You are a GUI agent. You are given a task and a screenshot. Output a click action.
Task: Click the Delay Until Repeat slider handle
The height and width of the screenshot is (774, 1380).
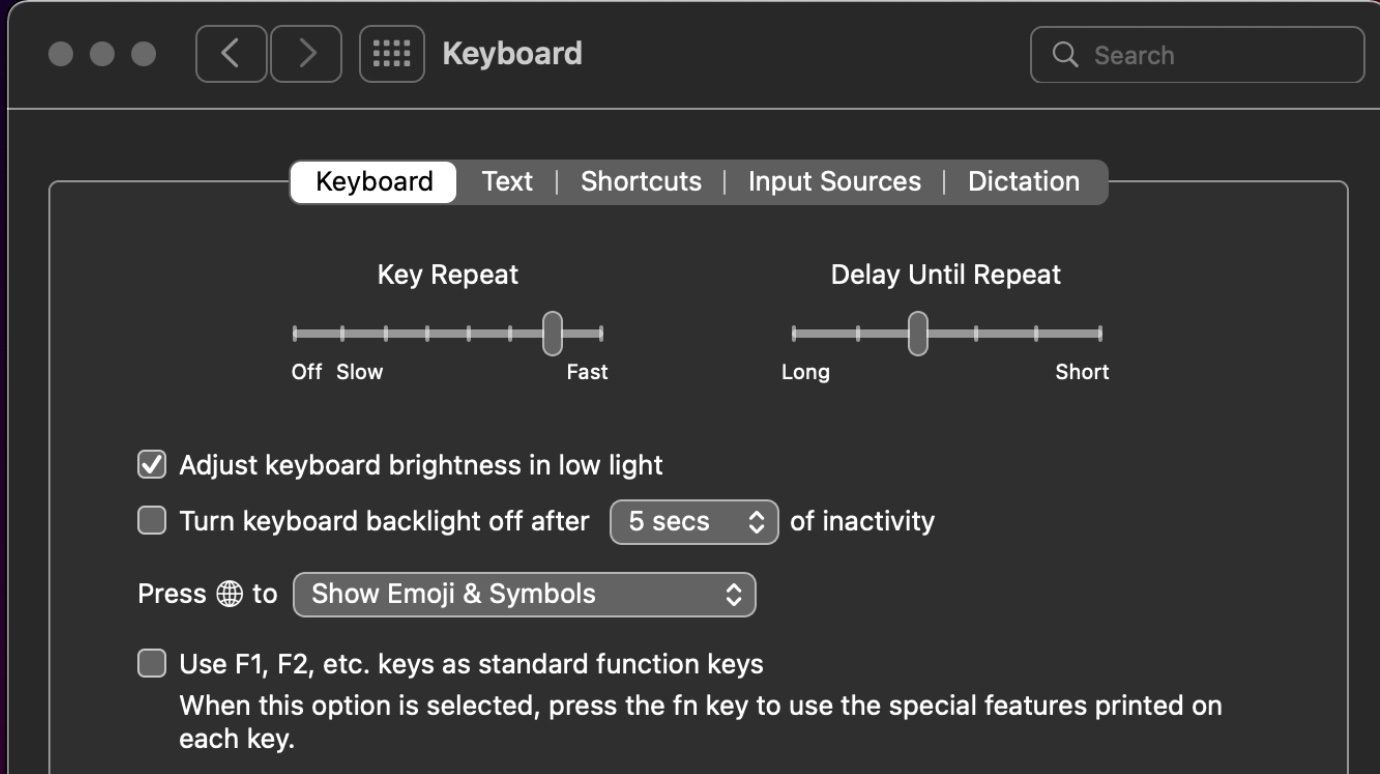click(x=918, y=333)
